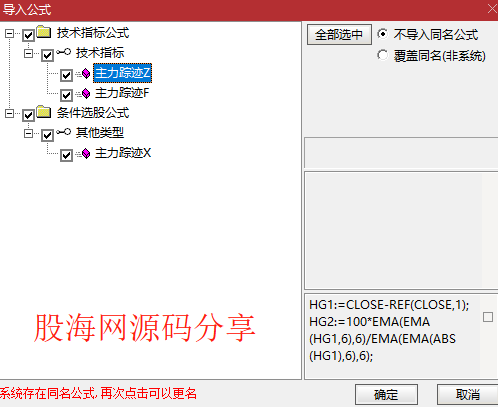
Task: Click the key icon next to 其他类型
Action: [x=64, y=132]
